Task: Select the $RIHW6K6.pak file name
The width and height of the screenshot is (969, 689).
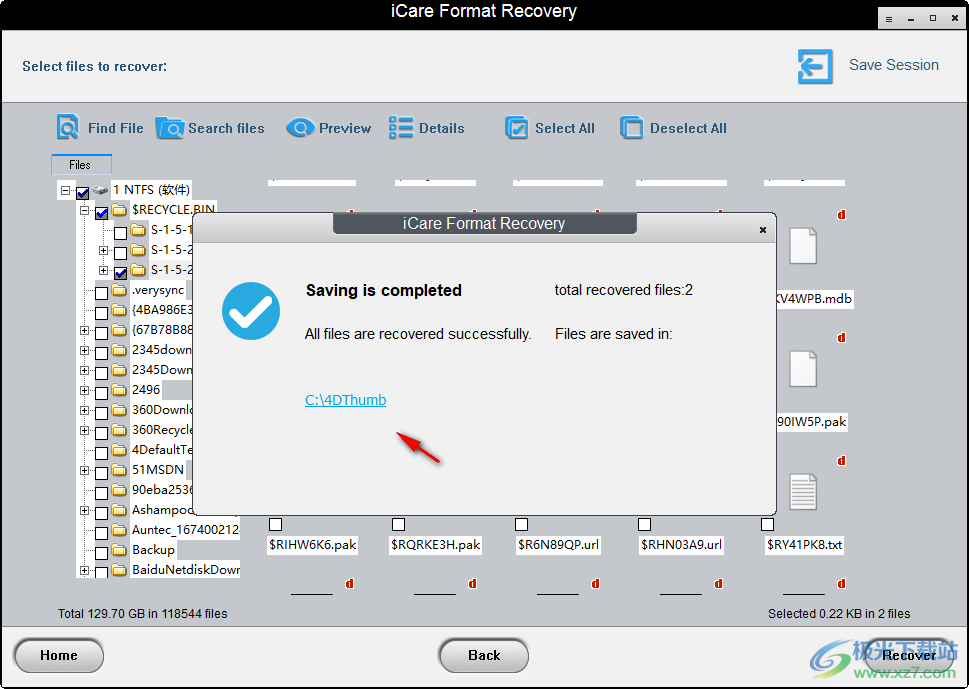Action: click(313, 544)
